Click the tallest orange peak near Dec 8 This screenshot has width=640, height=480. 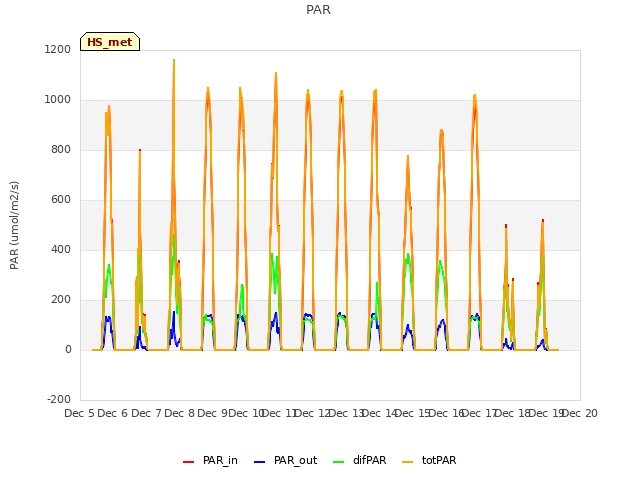(174, 60)
